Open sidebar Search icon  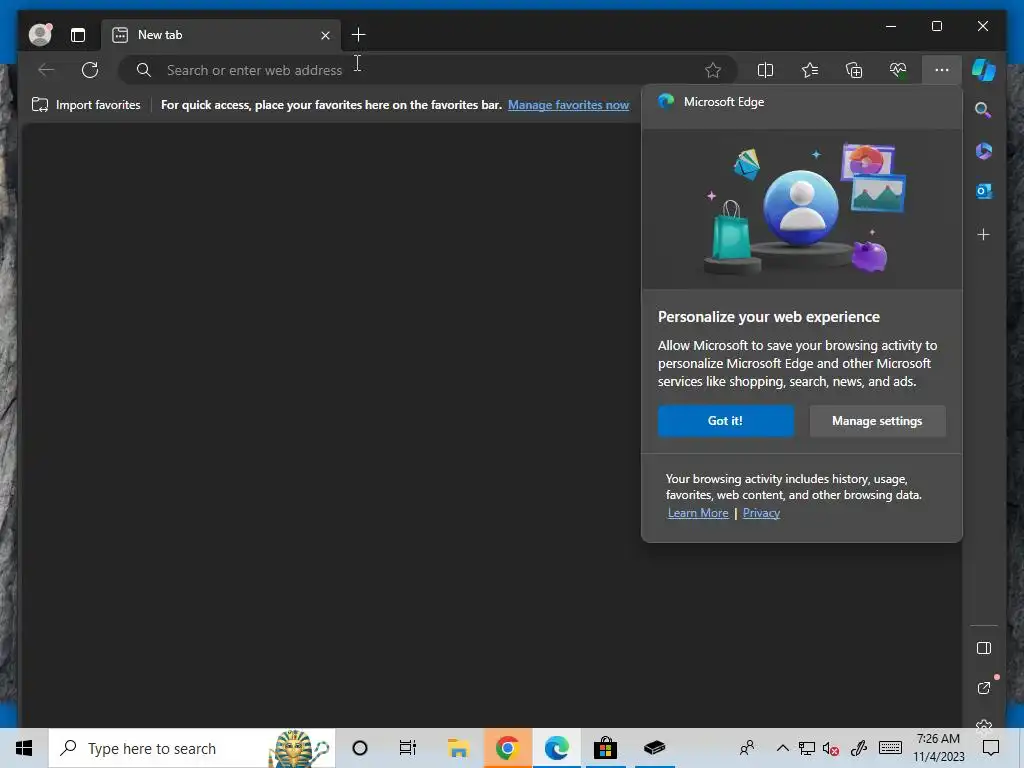click(x=984, y=110)
